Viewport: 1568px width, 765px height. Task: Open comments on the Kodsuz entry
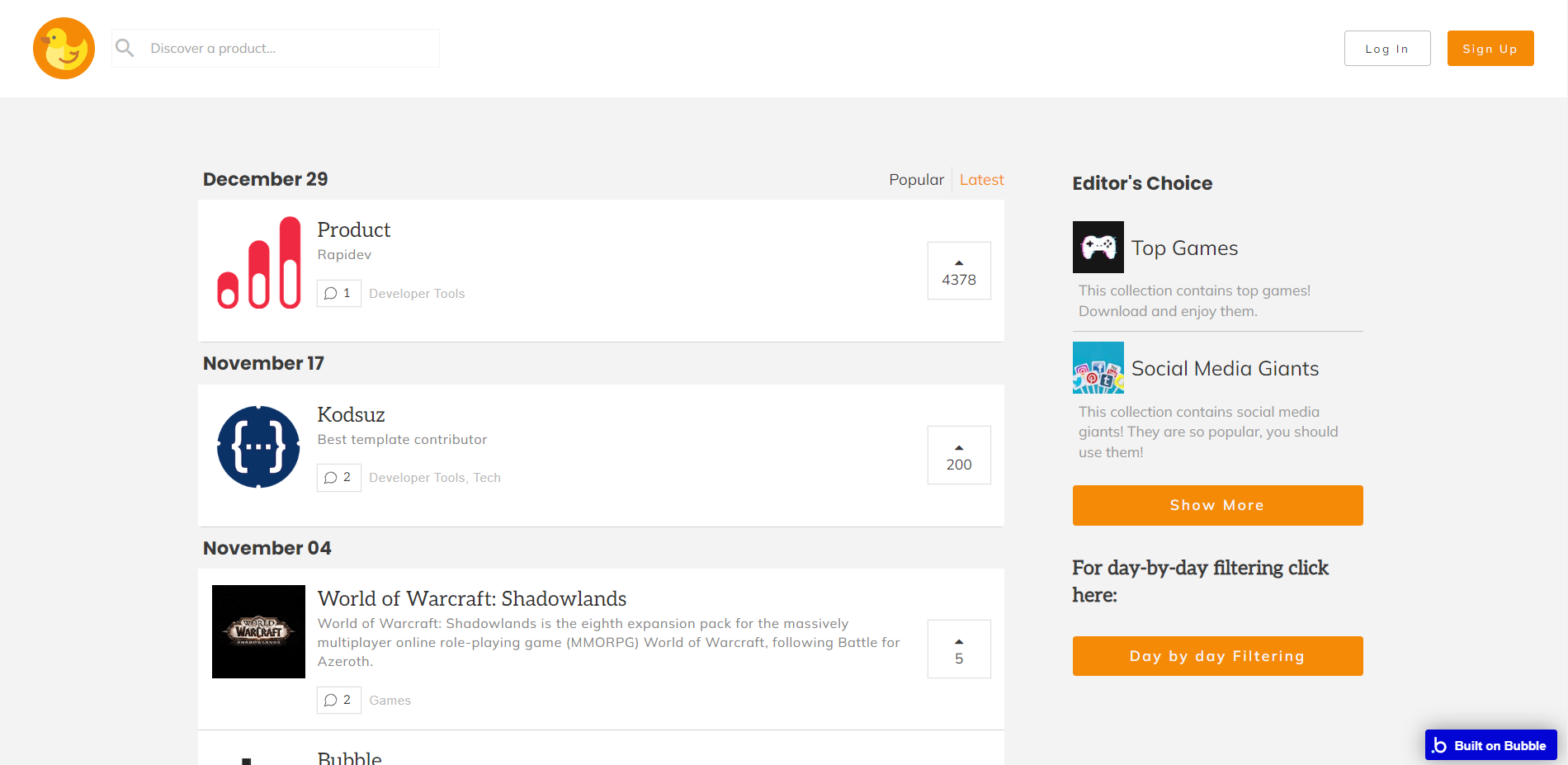pos(339,478)
